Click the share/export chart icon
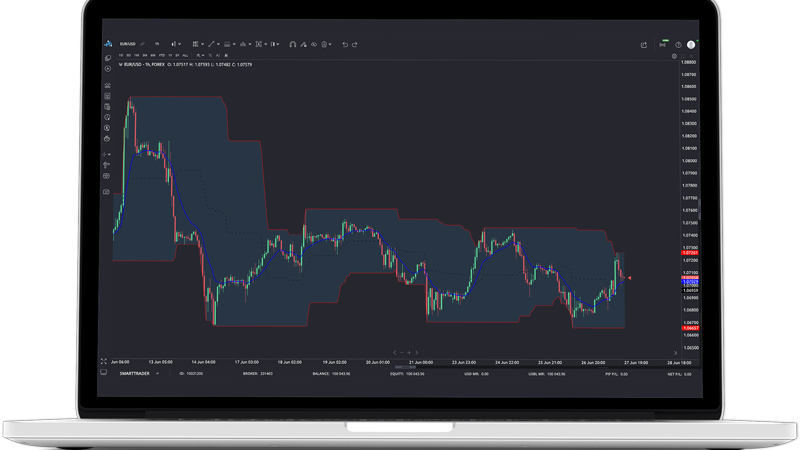Image resolution: width=800 pixels, height=450 pixels. tap(644, 44)
